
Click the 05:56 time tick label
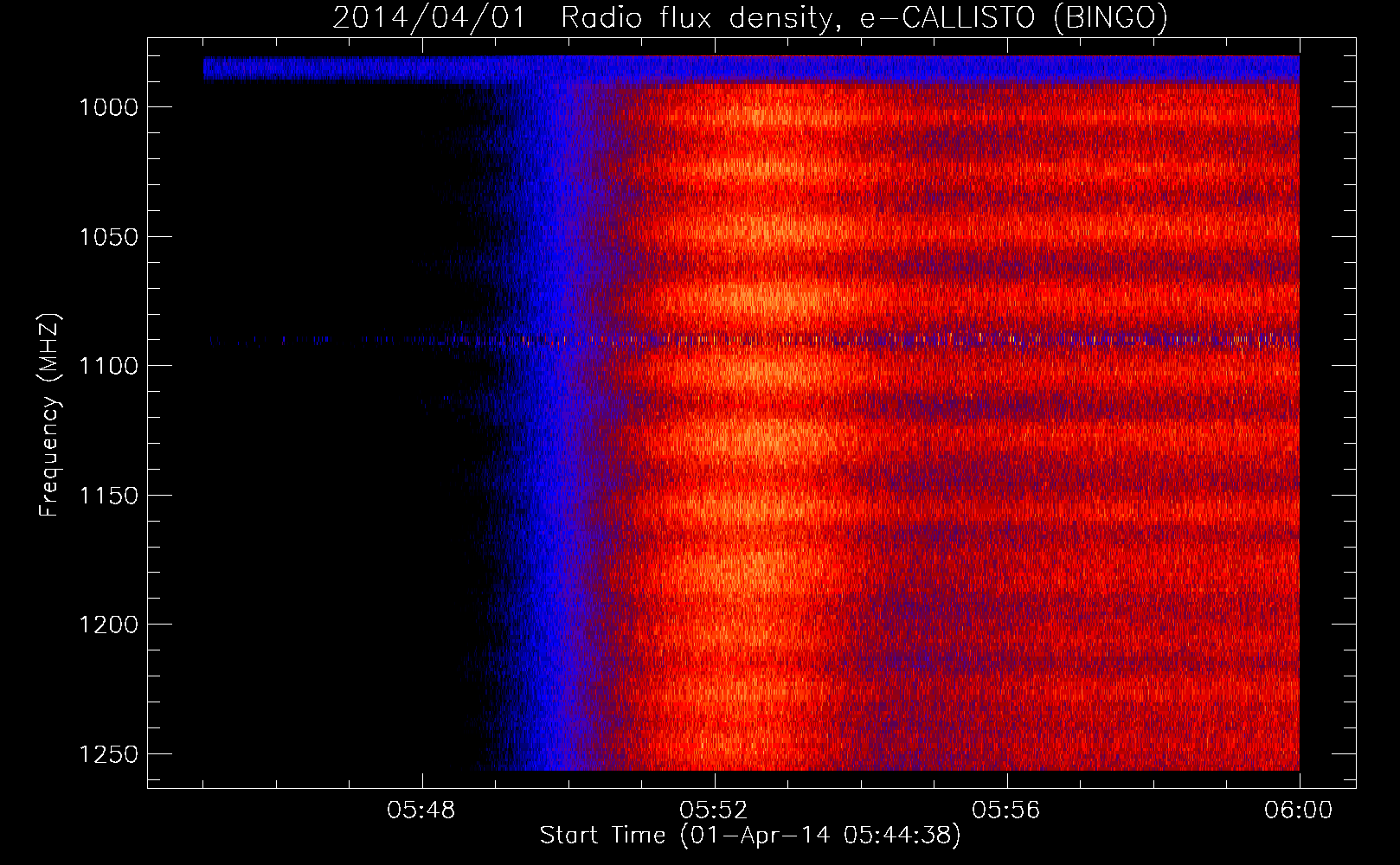coord(1006,811)
